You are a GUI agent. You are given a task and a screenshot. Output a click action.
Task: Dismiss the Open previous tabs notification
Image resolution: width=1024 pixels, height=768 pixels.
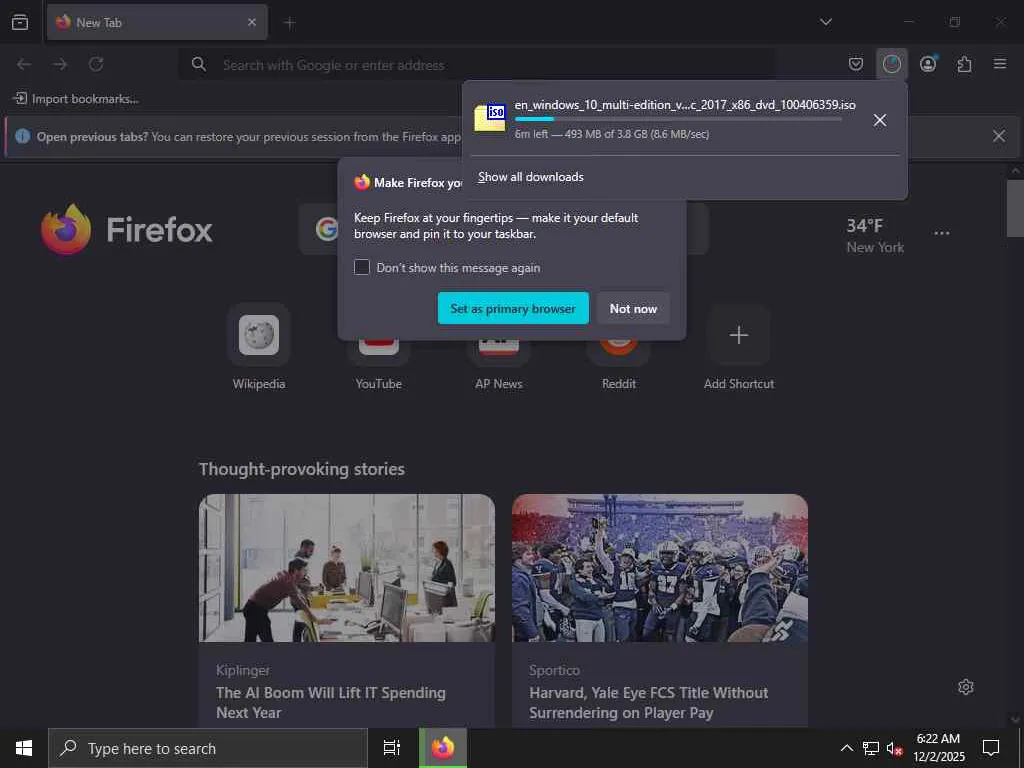999,136
